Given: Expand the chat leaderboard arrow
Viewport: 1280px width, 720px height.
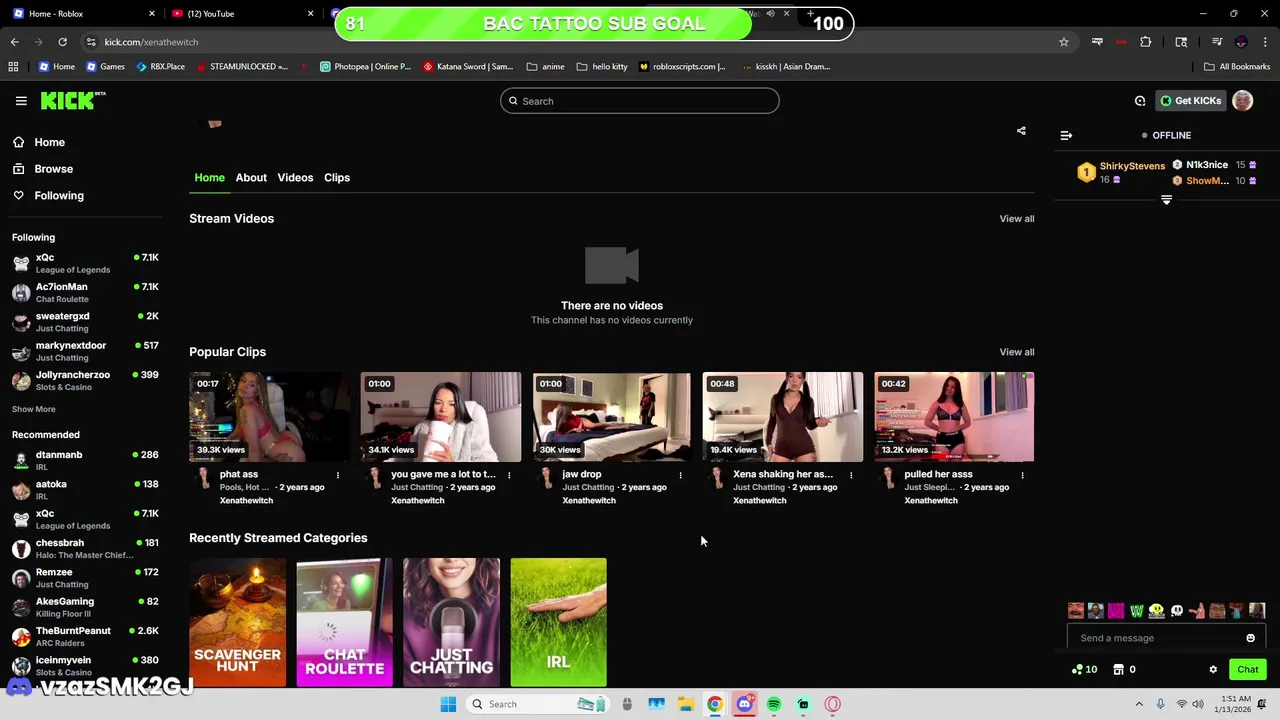Looking at the screenshot, I should [1166, 200].
